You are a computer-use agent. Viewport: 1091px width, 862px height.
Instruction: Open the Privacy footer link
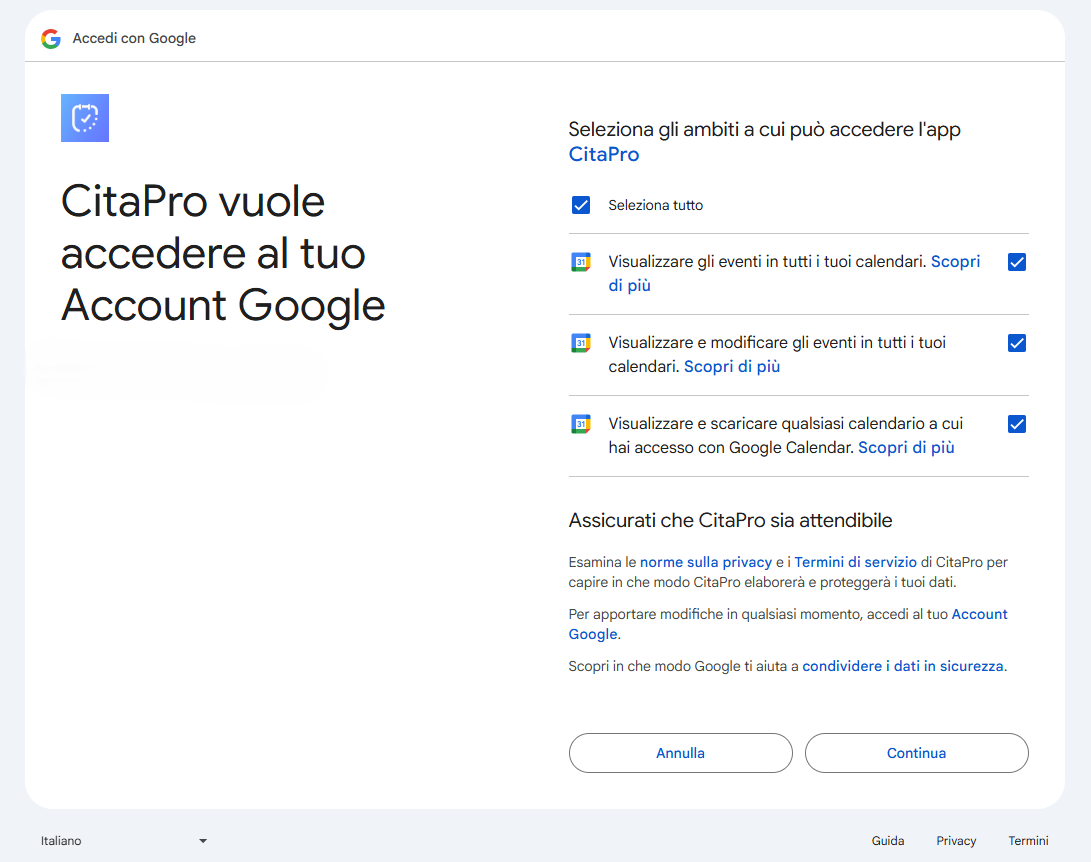point(956,840)
